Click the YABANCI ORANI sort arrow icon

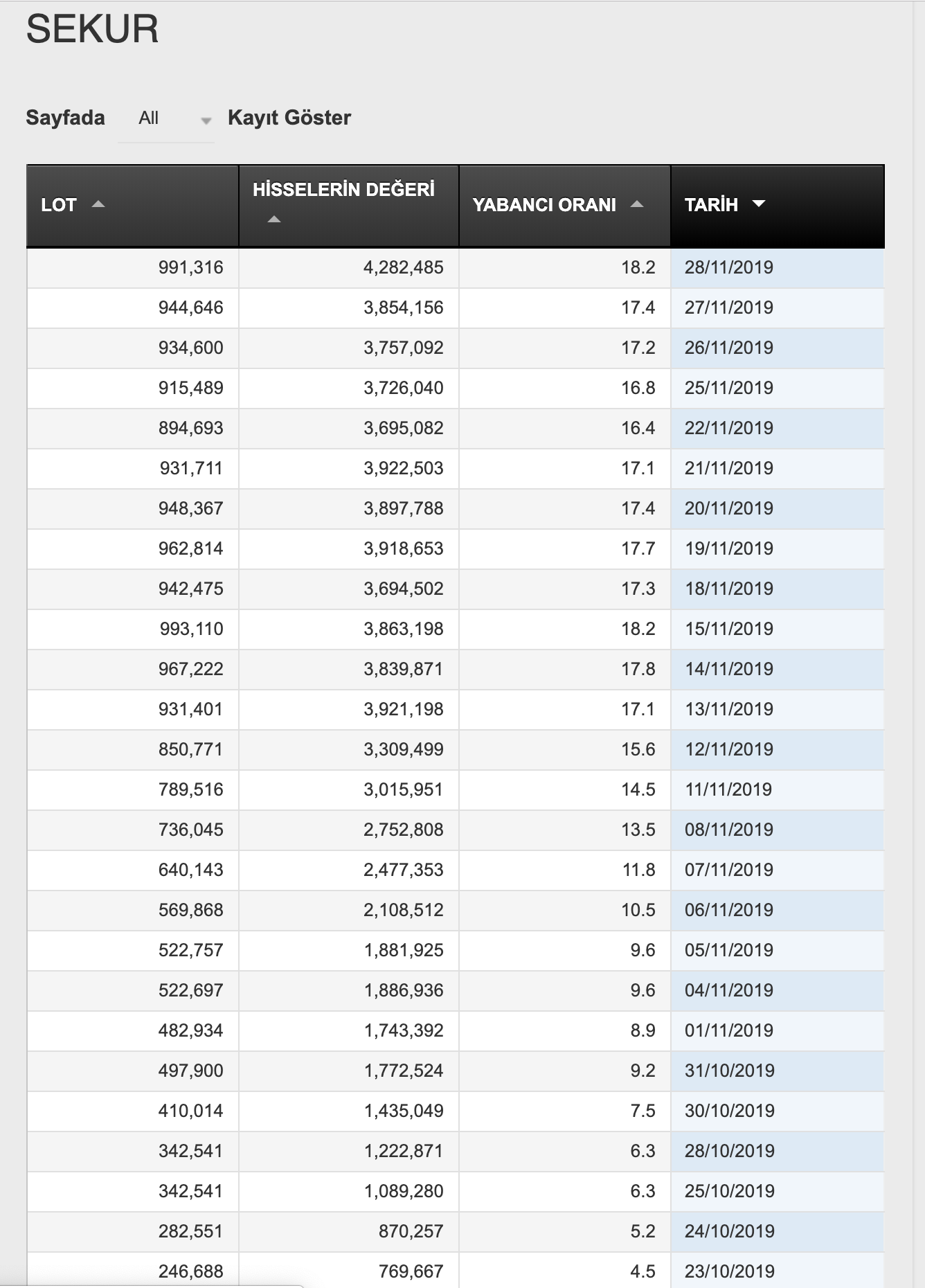click(637, 204)
